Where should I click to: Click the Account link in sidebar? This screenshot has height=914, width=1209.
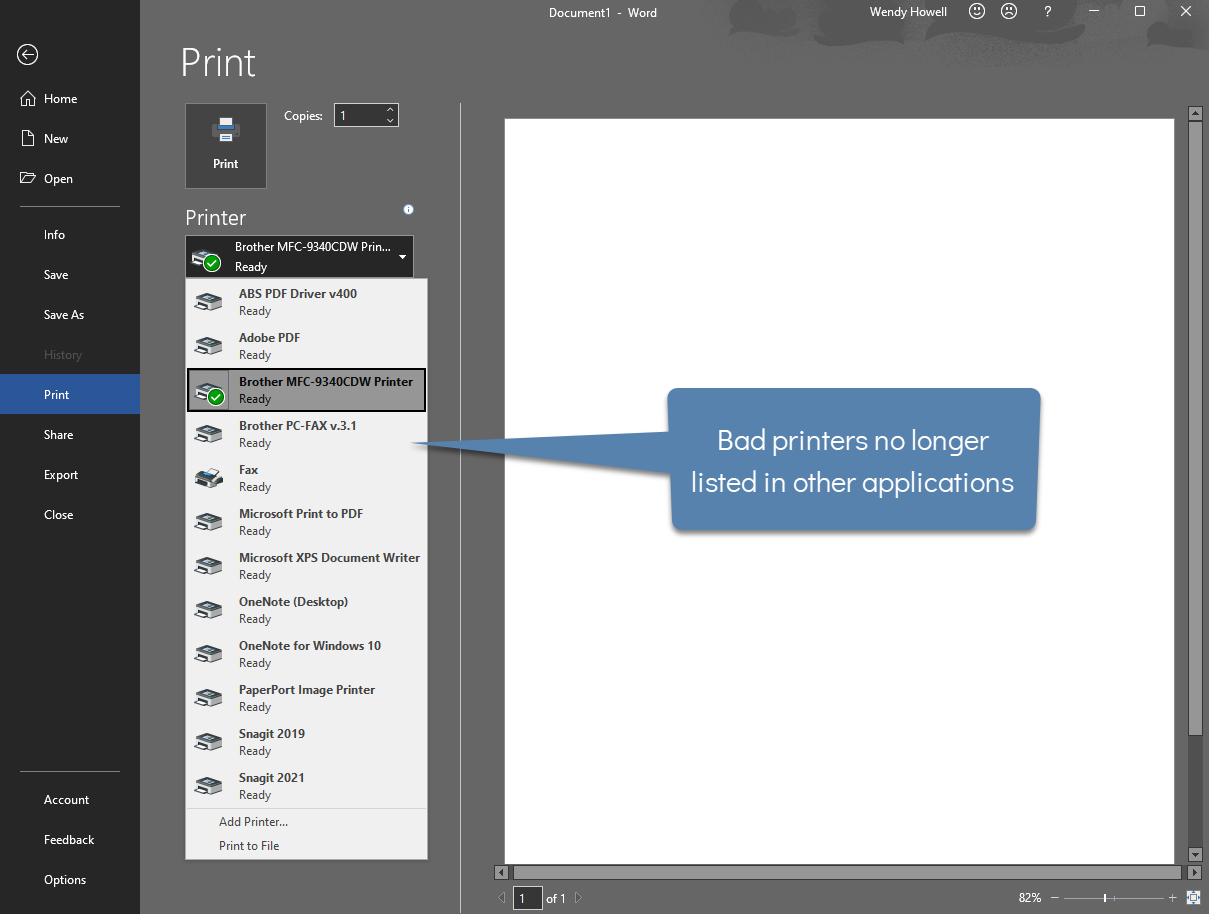pos(66,799)
